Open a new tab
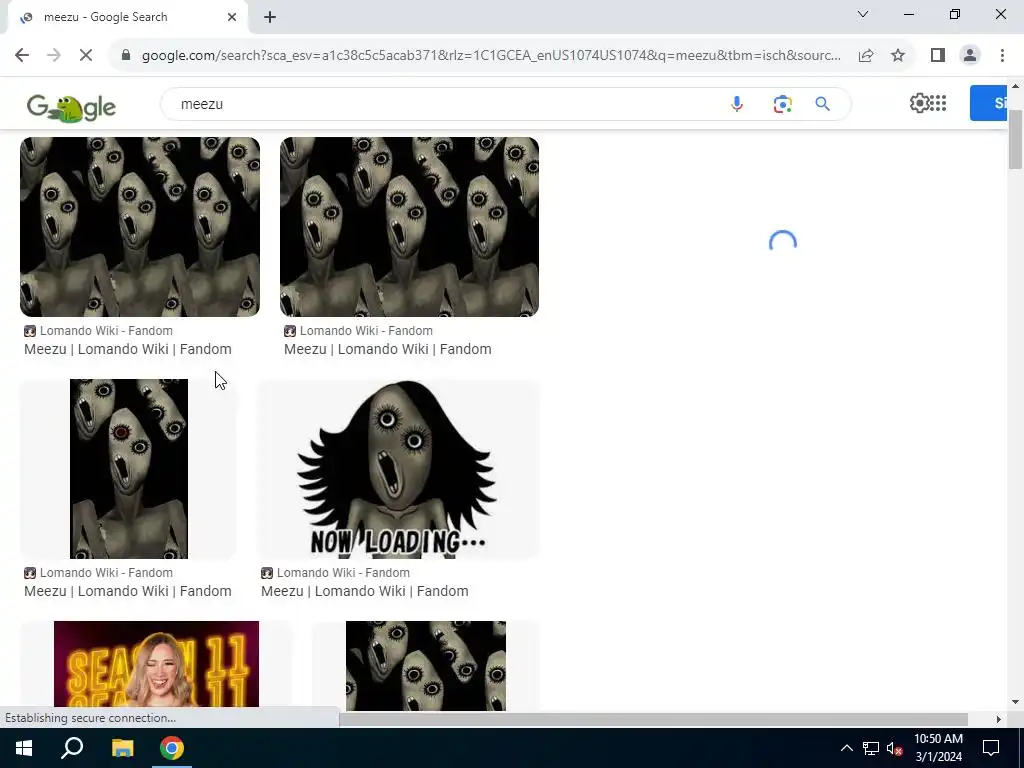 click(x=270, y=18)
